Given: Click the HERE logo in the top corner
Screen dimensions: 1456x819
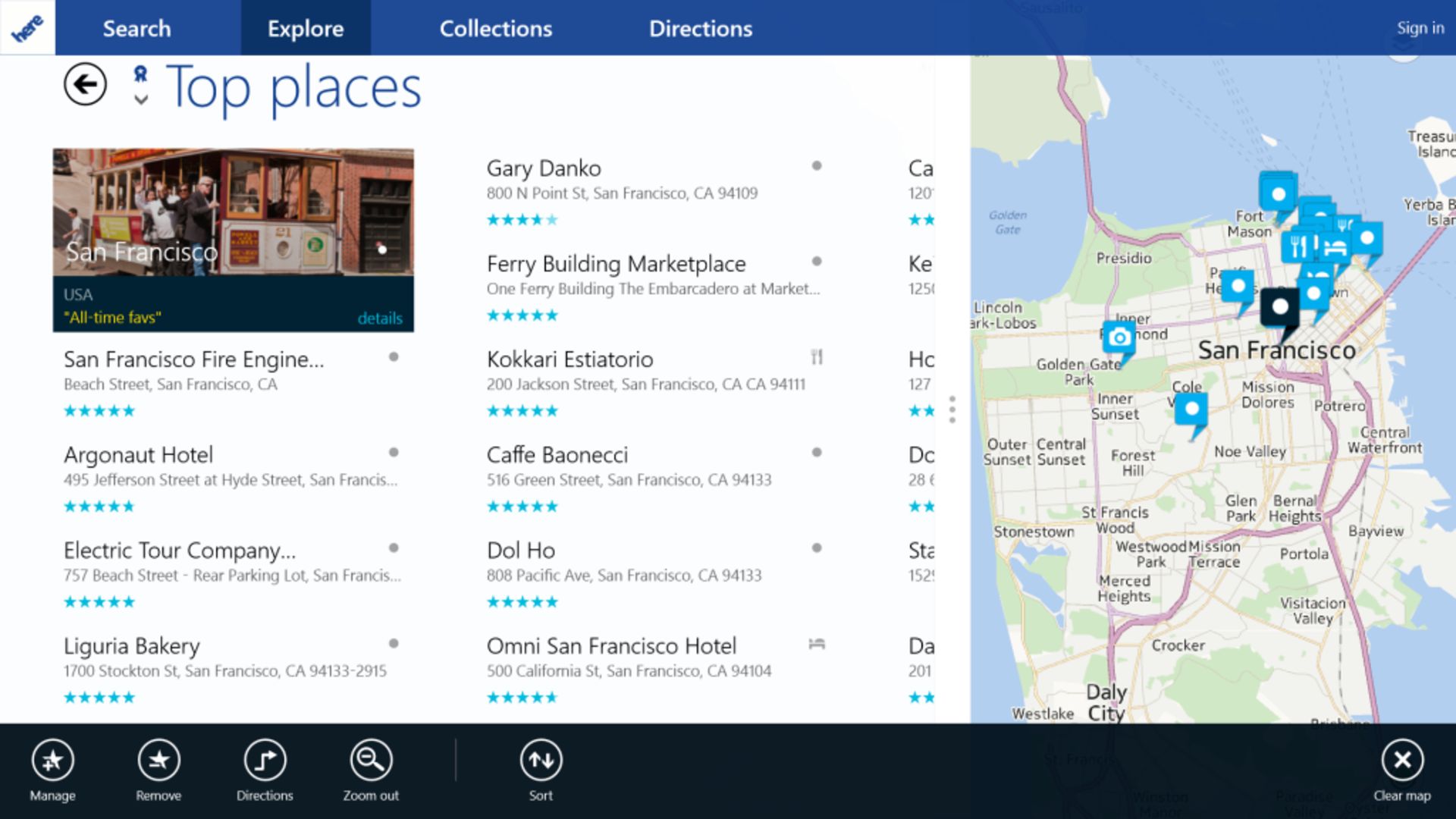Looking at the screenshot, I should (x=27, y=27).
